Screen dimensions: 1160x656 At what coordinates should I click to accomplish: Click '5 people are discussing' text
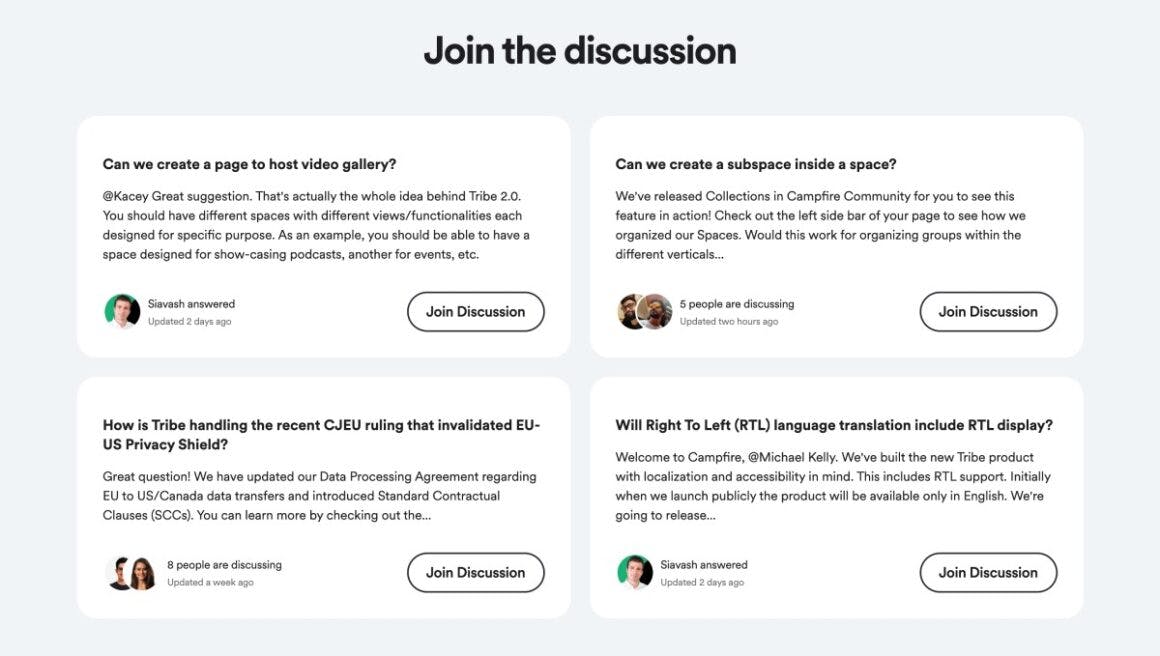tap(736, 304)
